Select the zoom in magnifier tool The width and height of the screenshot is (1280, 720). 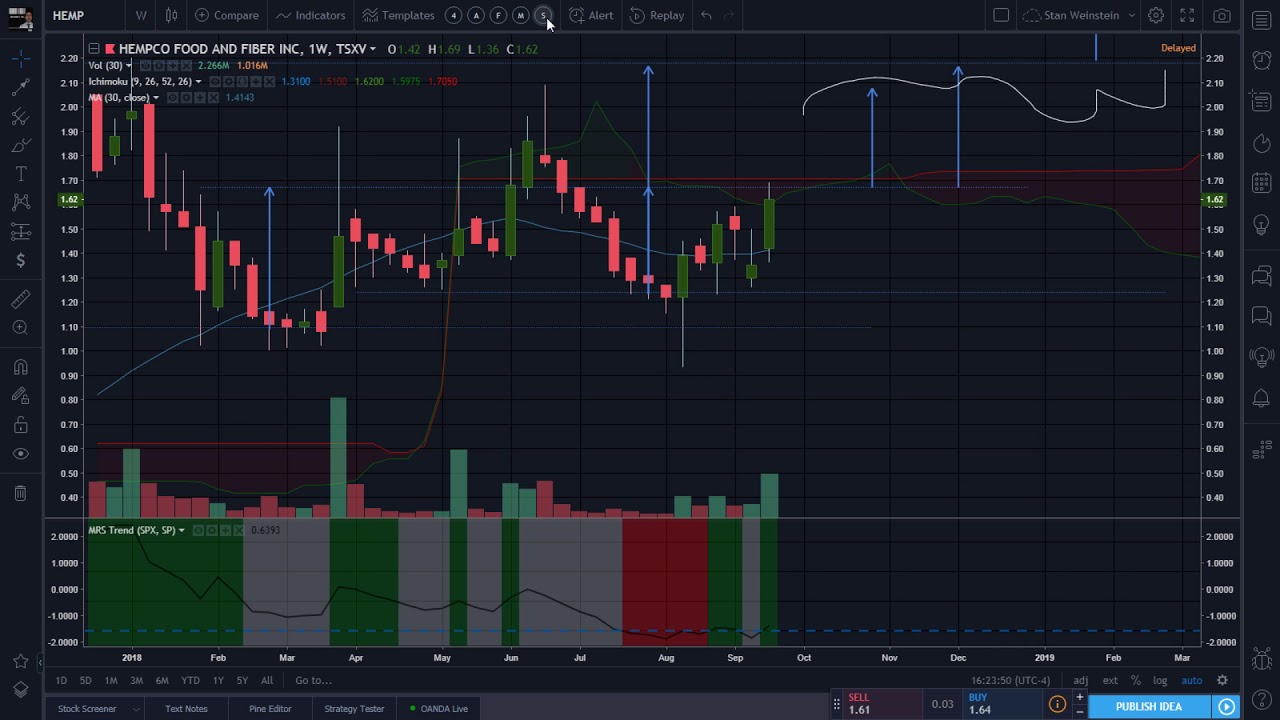click(x=20, y=328)
